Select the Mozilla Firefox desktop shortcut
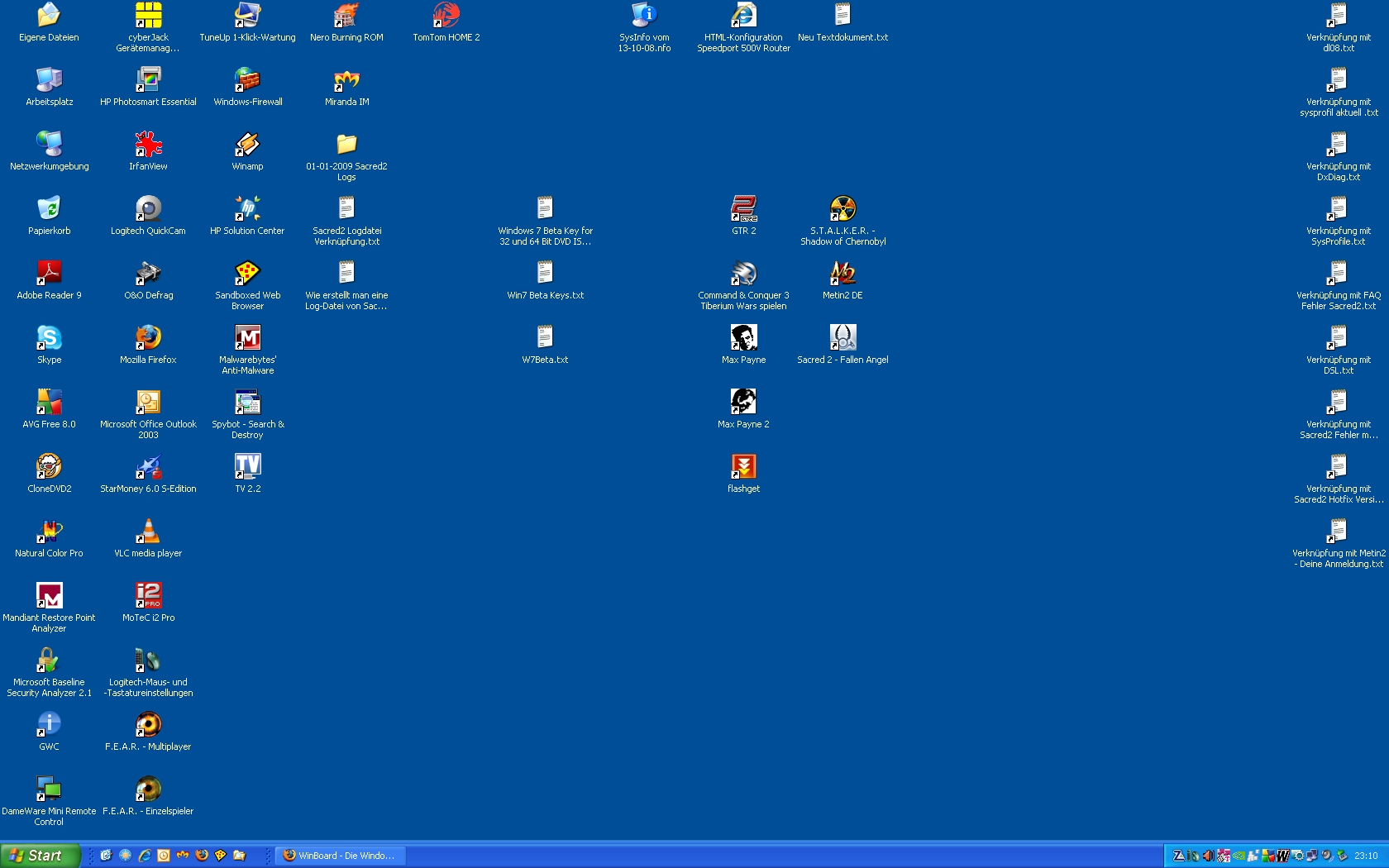 [x=148, y=338]
